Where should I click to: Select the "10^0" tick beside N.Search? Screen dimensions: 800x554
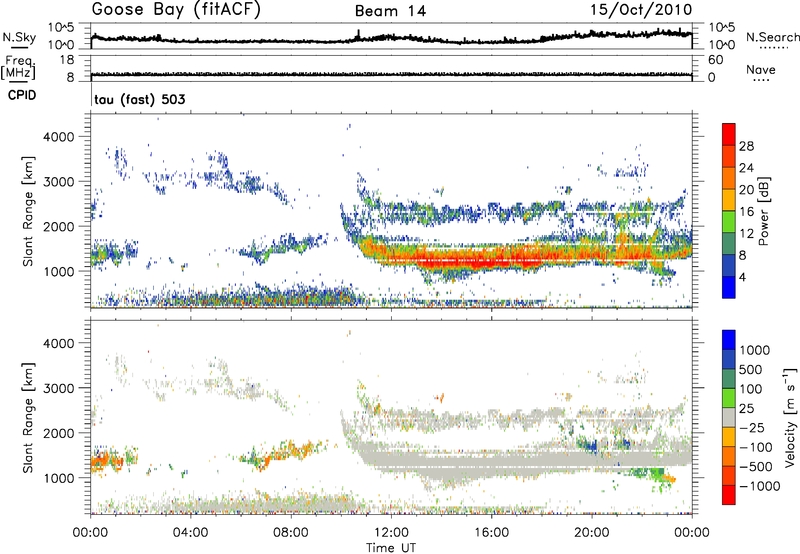point(722,45)
